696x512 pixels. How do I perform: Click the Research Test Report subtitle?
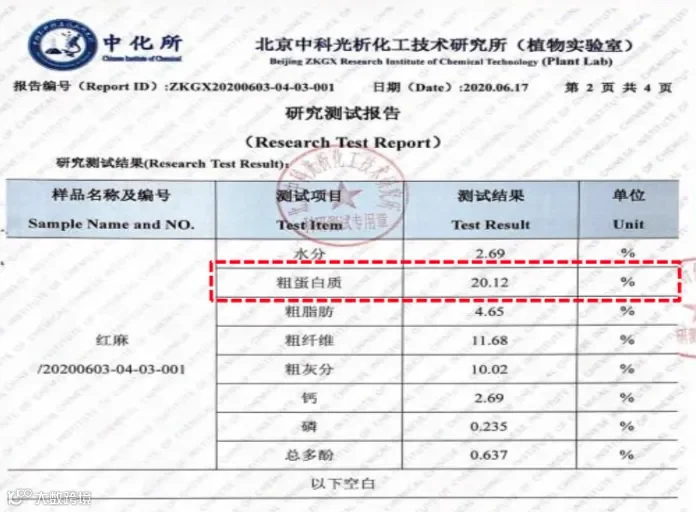pos(342,143)
